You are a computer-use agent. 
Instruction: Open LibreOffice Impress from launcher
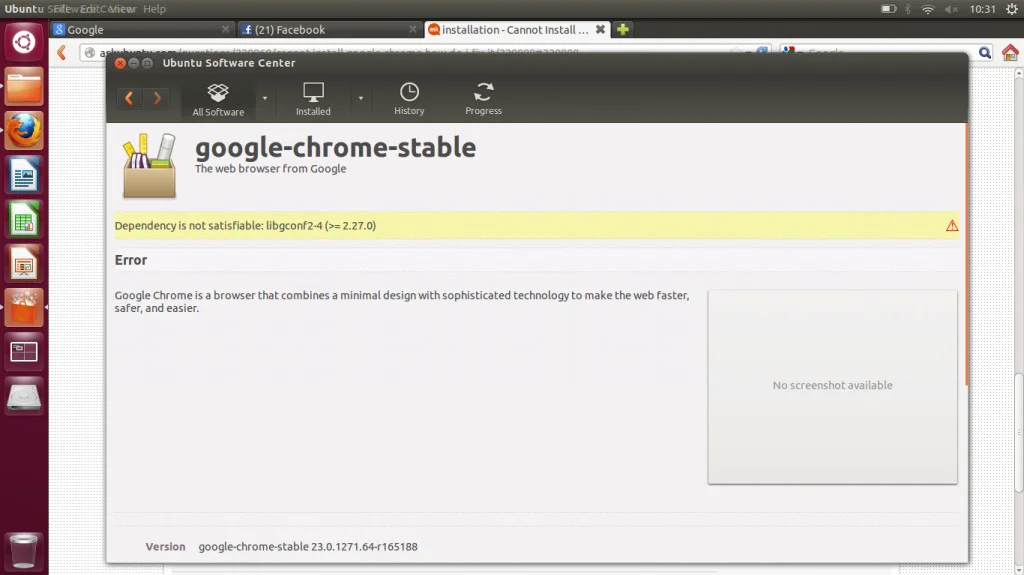(24, 263)
